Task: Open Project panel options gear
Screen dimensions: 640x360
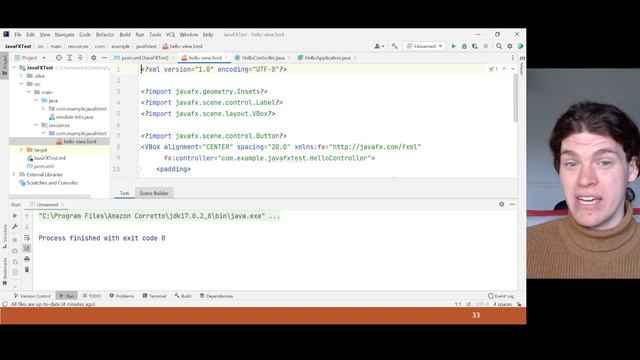Action: pyautogui.click(x=93, y=58)
